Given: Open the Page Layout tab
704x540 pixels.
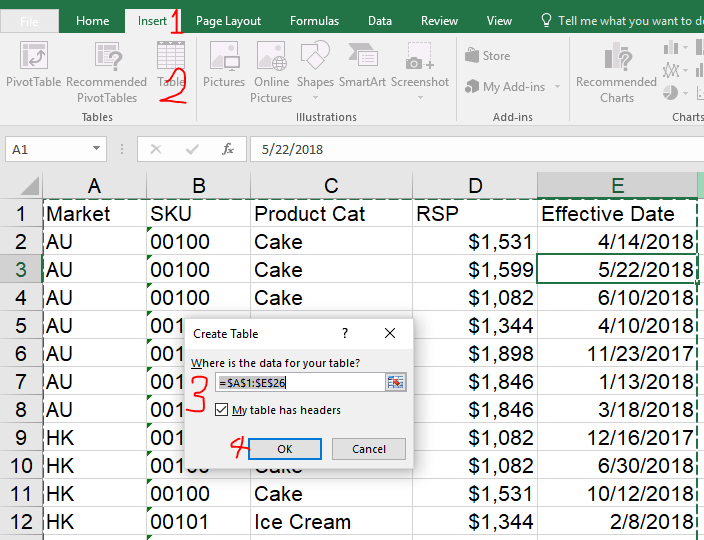Looking at the screenshot, I should click(x=228, y=21).
